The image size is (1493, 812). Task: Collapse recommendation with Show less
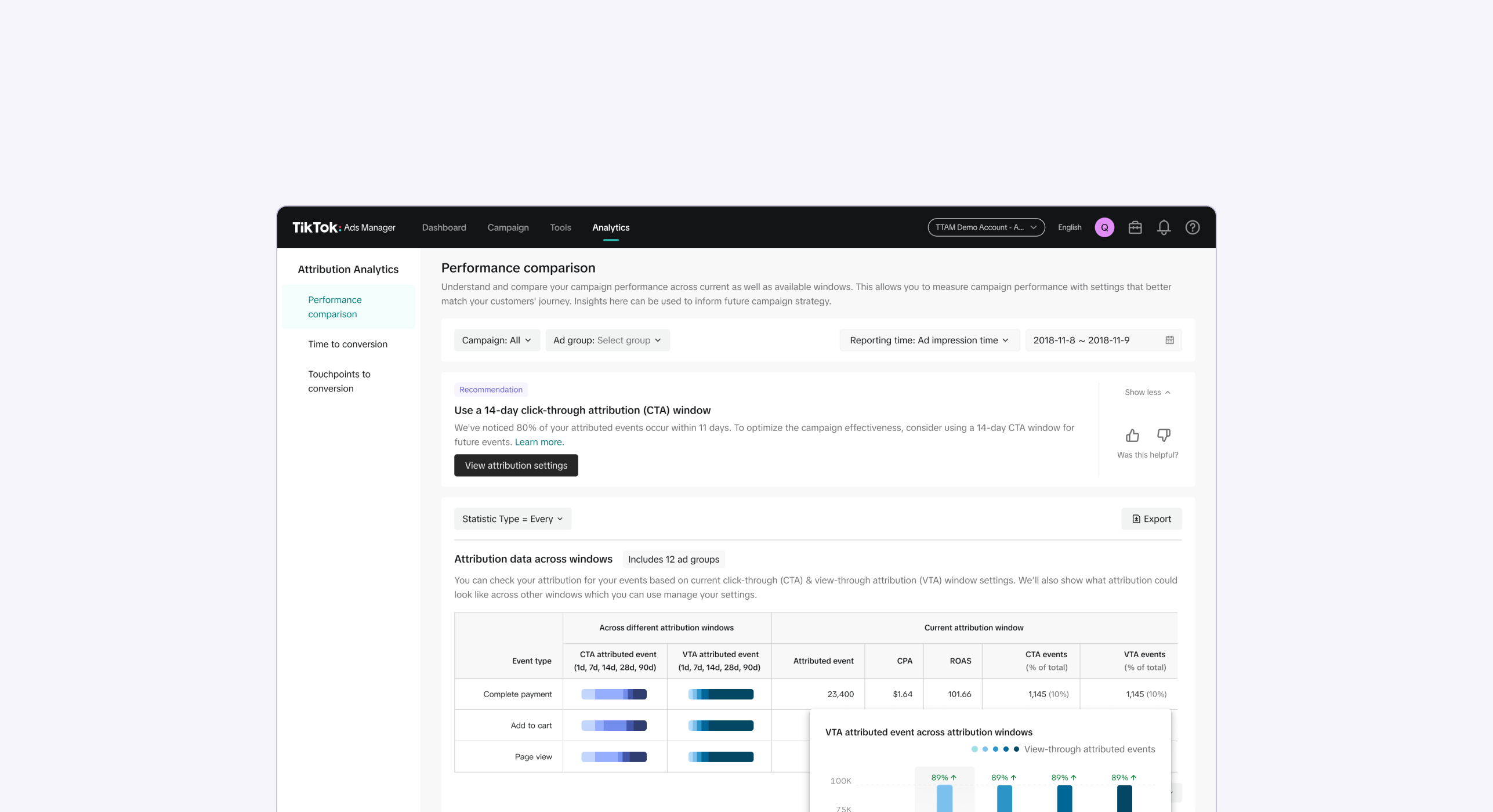[x=1147, y=393]
